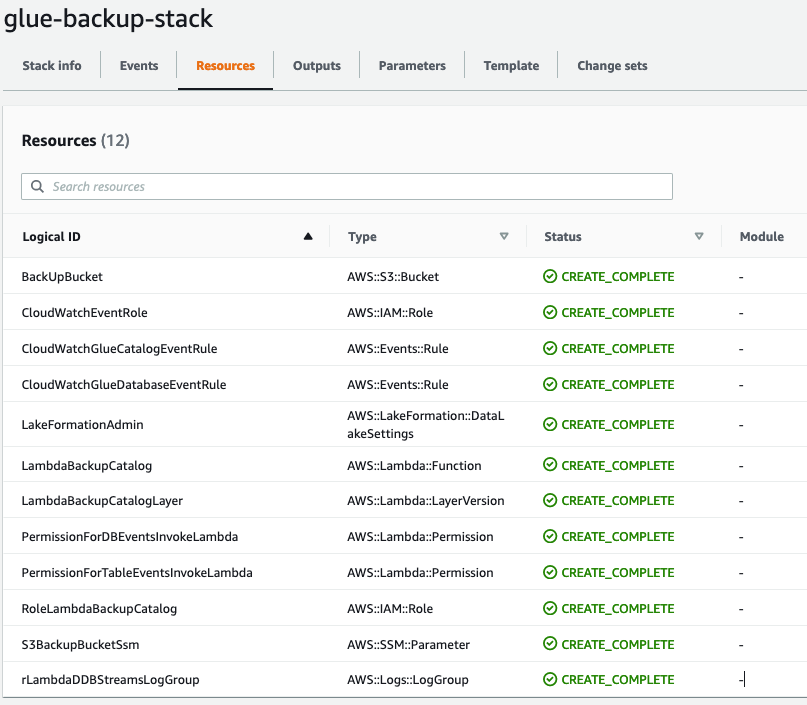Click the Module column header

pos(761,237)
